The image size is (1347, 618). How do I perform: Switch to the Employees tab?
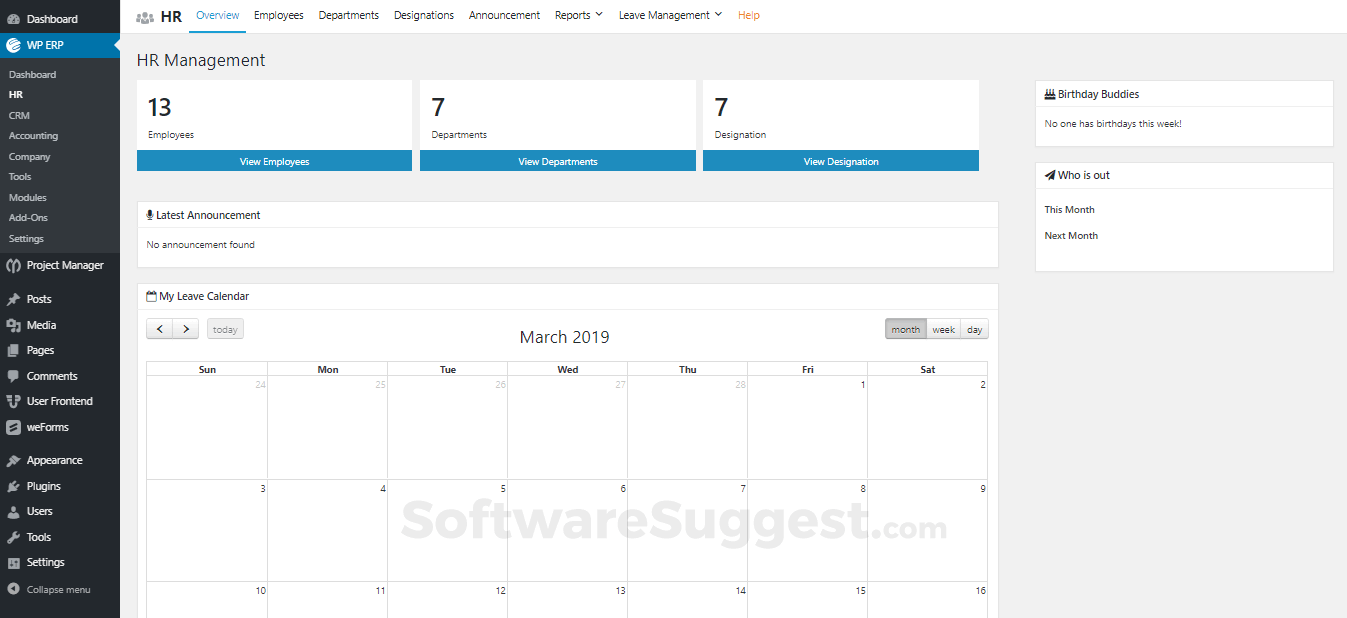(x=278, y=14)
